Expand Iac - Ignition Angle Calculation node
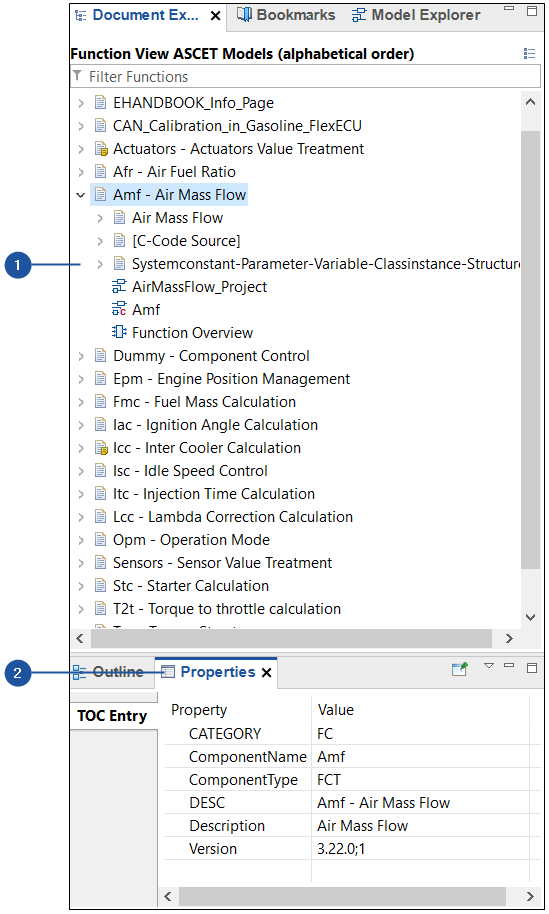The width and height of the screenshot is (549, 914). pyautogui.click(x=81, y=425)
